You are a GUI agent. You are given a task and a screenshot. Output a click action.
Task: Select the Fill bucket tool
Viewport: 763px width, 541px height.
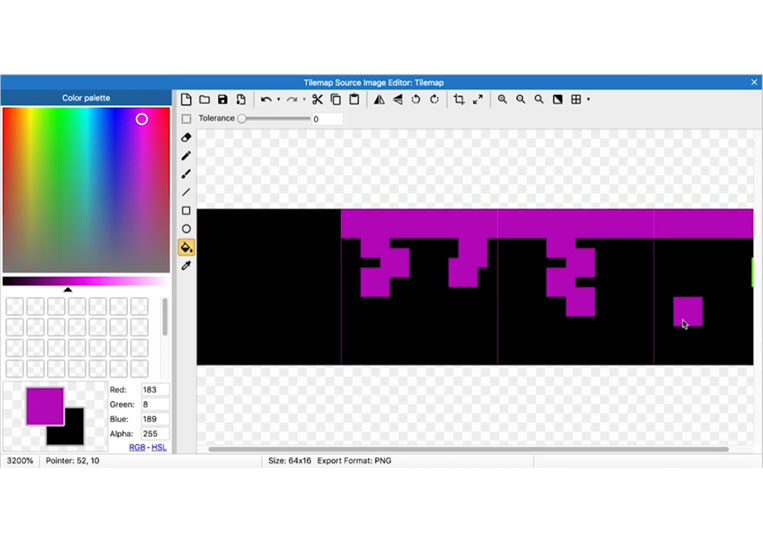(186, 248)
